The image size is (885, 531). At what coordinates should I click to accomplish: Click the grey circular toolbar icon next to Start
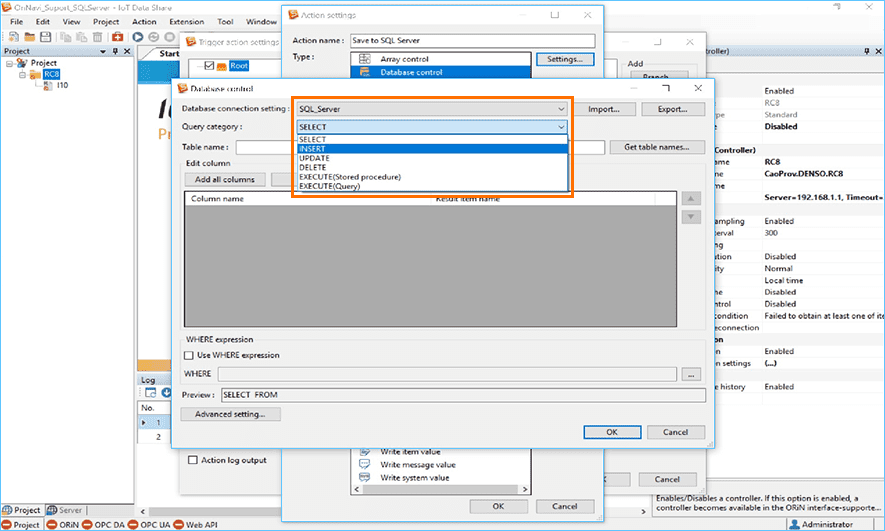coord(154,37)
